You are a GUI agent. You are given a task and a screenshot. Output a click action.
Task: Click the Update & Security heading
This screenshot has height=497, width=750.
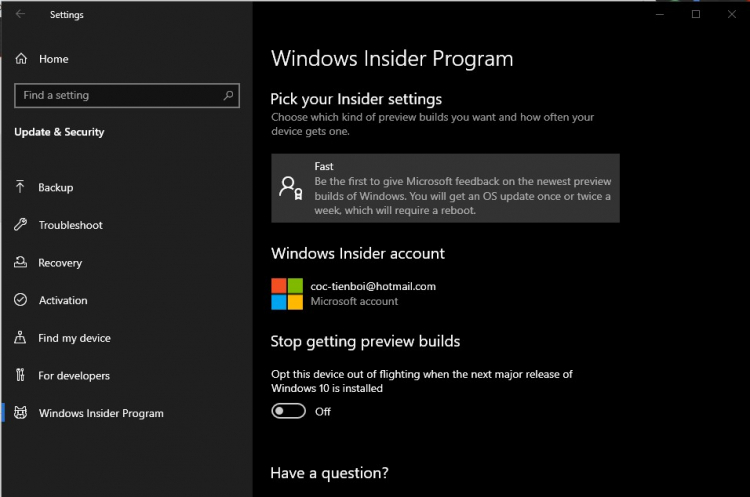[59, 132]
